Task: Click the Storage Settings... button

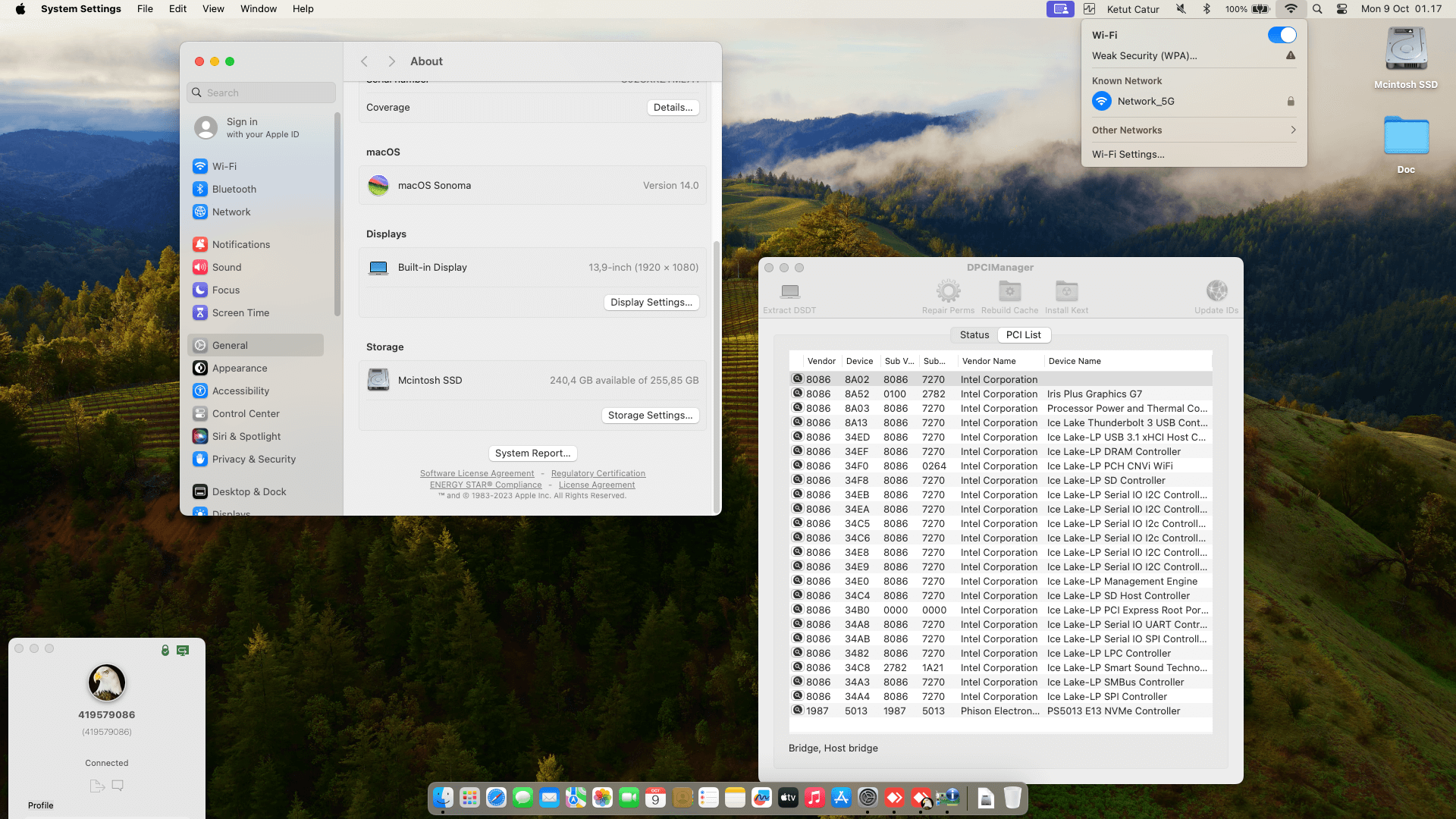Action: pos(650,416)
